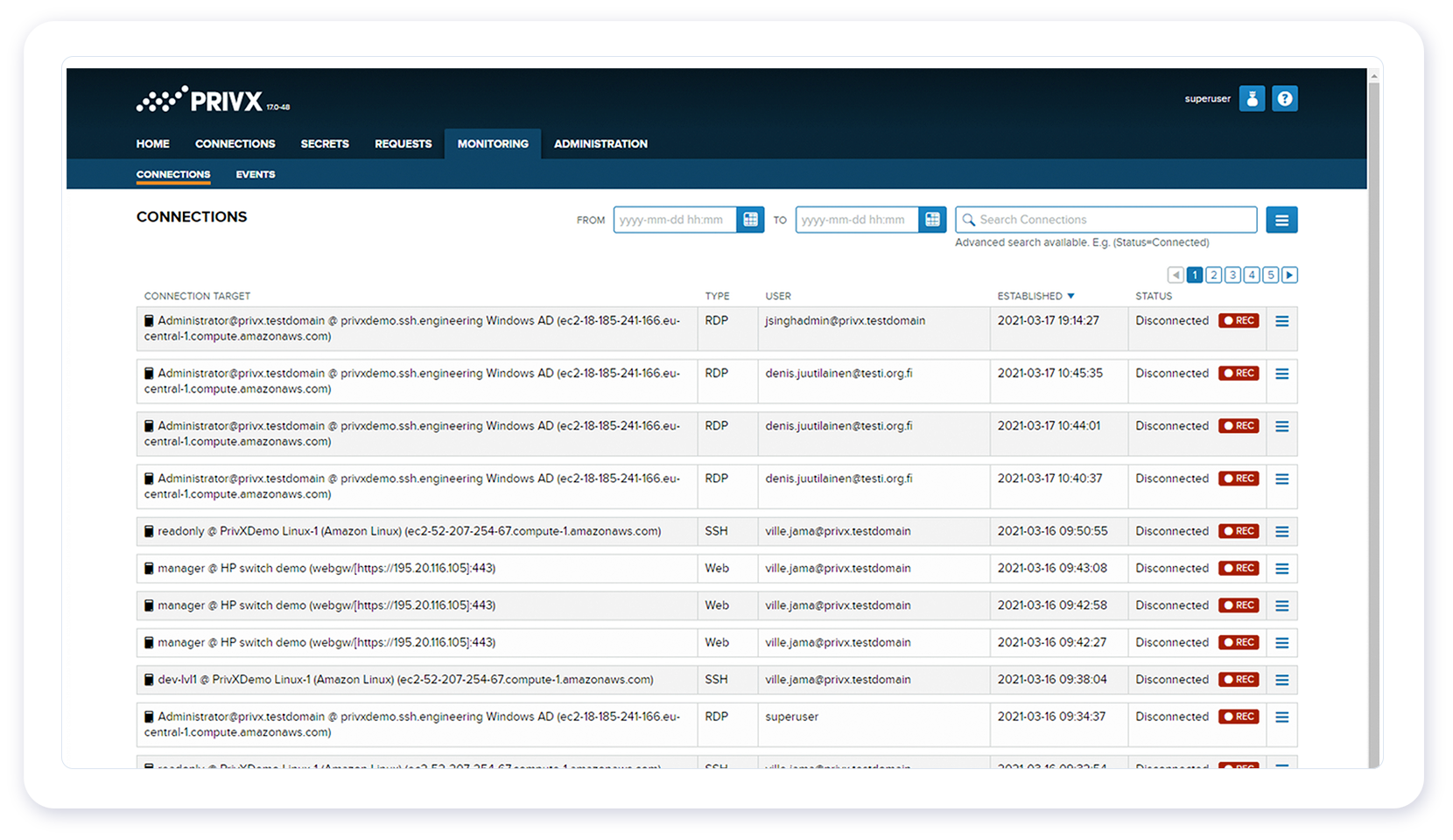Go to the previous results page
Image resolution: width=1453 pixels, height=840 pixels.
(x=1176, y=275)
